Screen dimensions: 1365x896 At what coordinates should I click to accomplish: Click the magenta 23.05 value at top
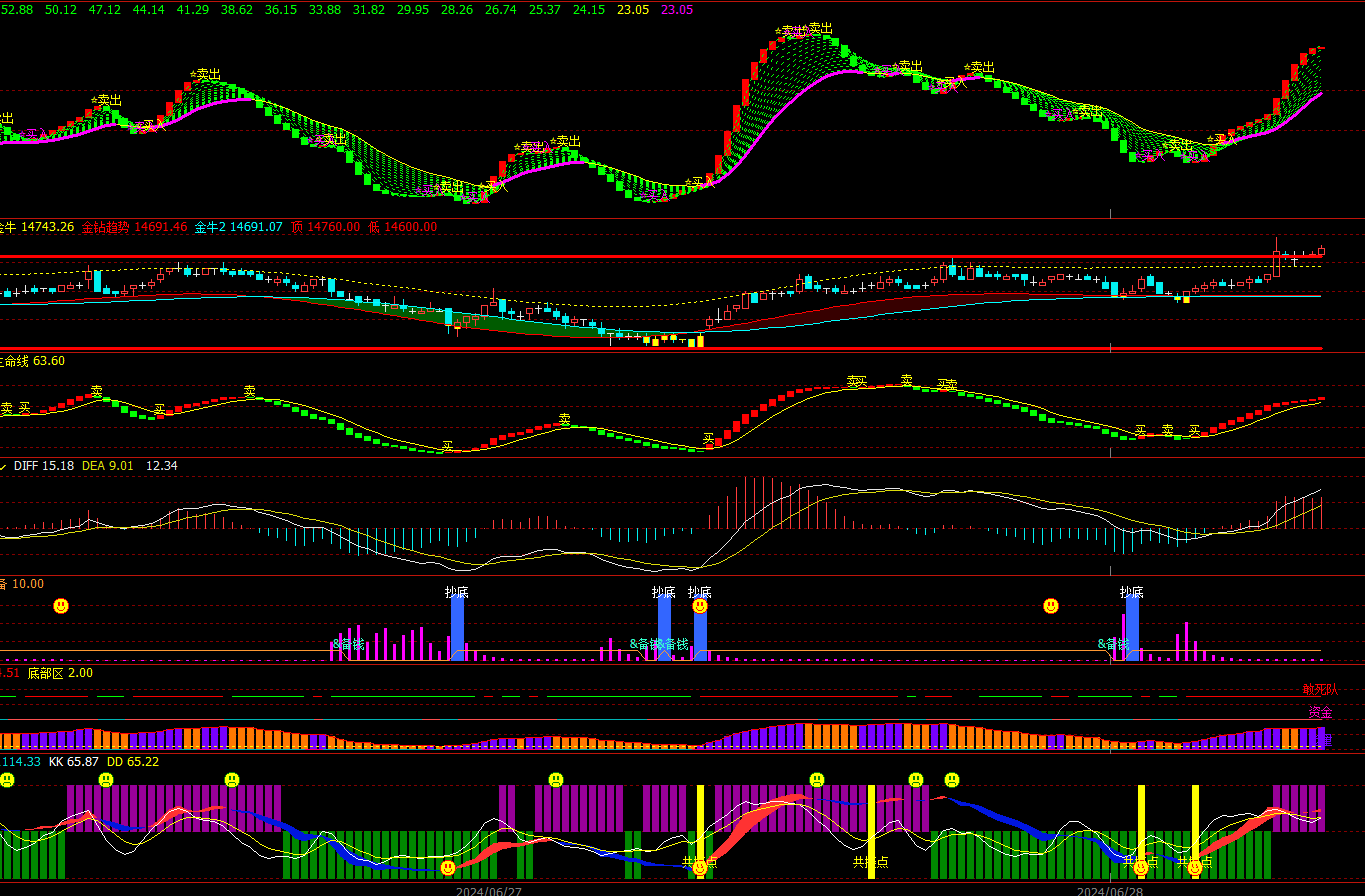[x=677, y=9]
